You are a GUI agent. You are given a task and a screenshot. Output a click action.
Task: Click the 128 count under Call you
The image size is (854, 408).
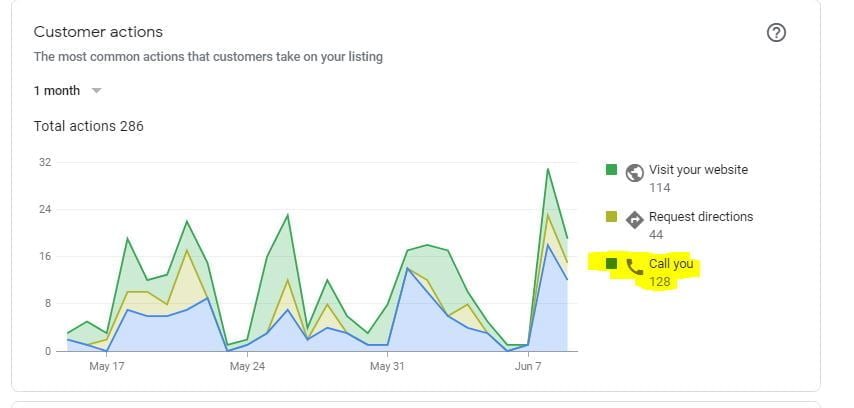[659, 282]
